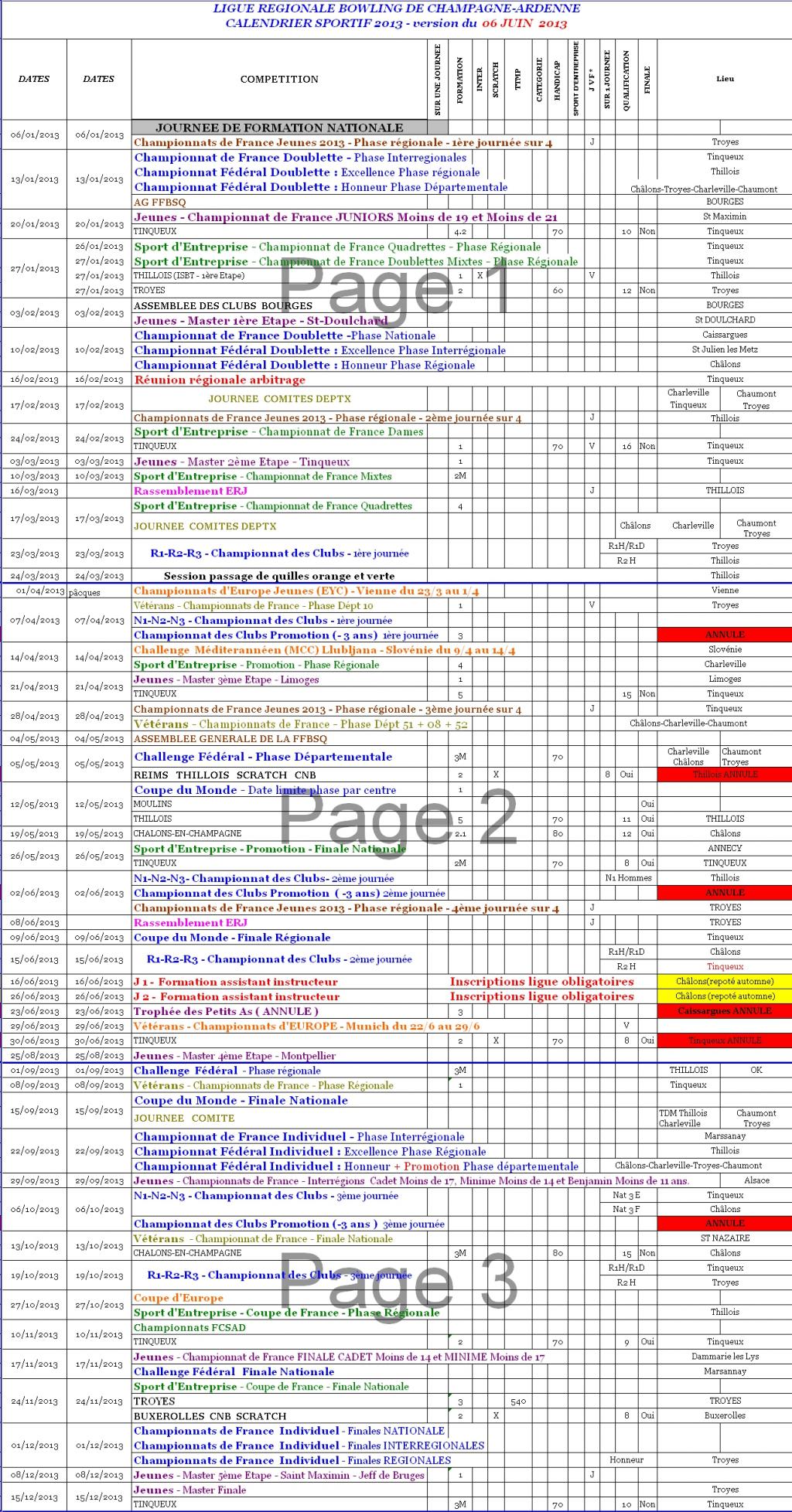Select the 'N1 Hommes' cell
Viewport: 792px width, 1512px height.
(x=628, y=877)
